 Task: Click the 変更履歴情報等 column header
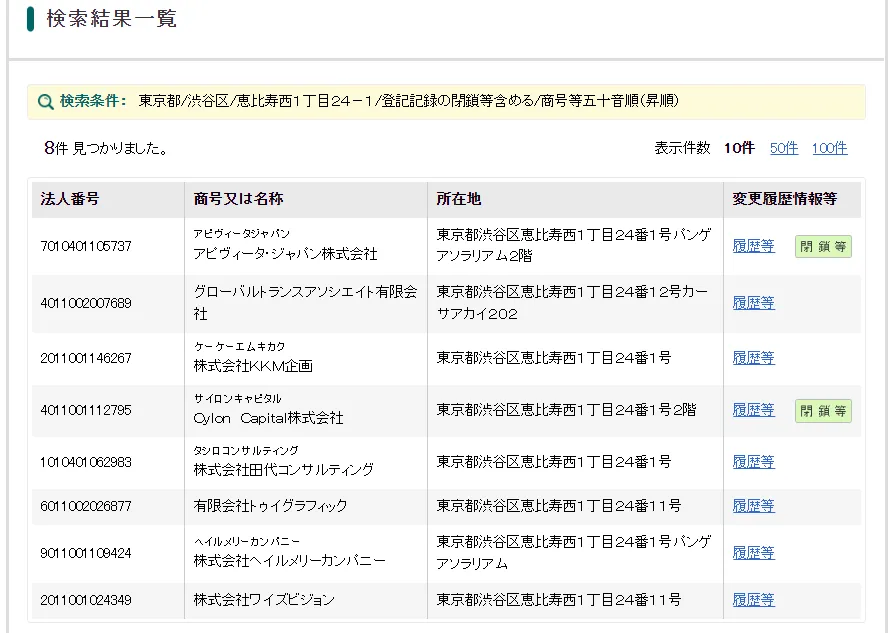(784, 199)
